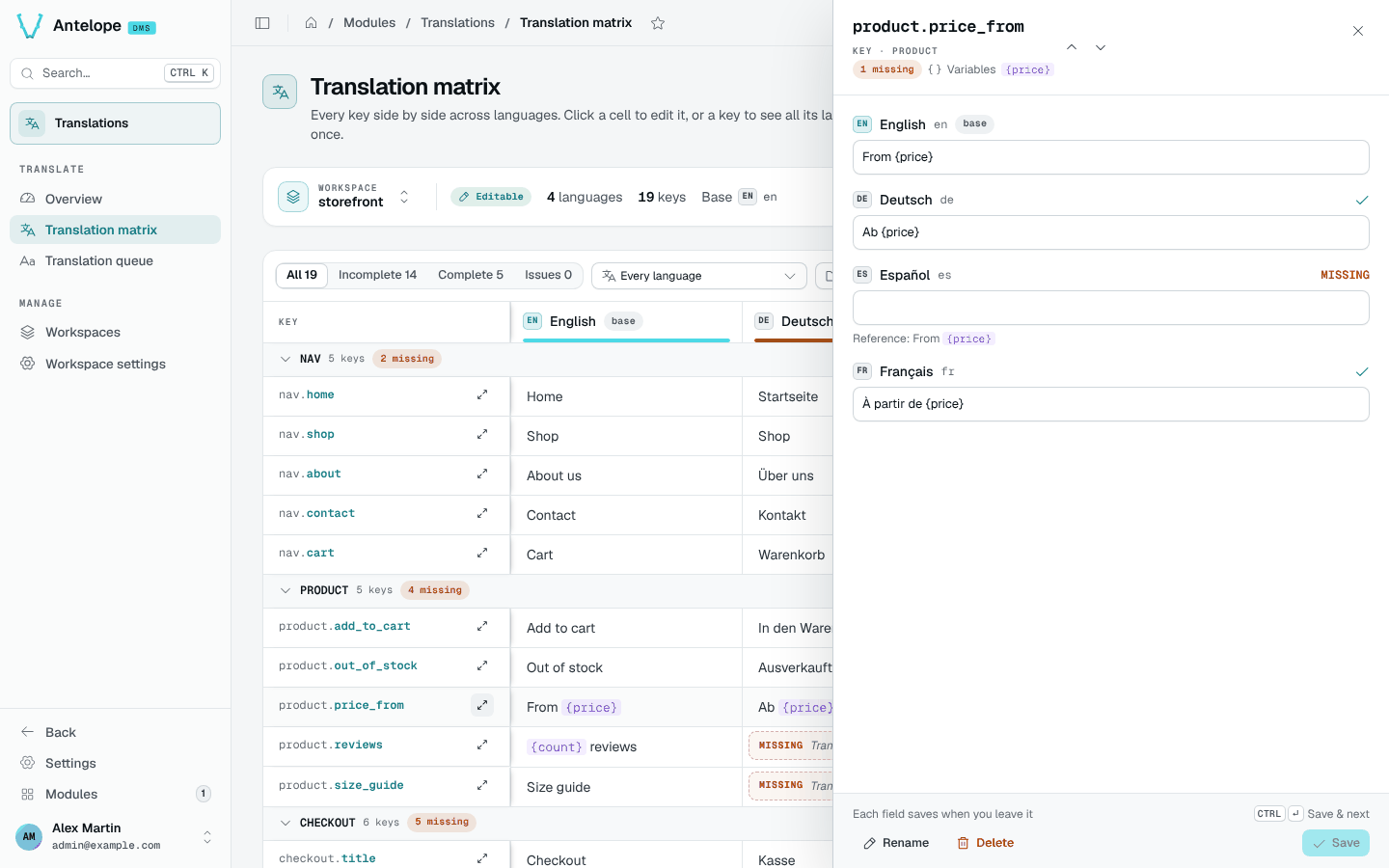Click the Delete key button
Screen dimensions: 1389x868
(x=986, y=843)
